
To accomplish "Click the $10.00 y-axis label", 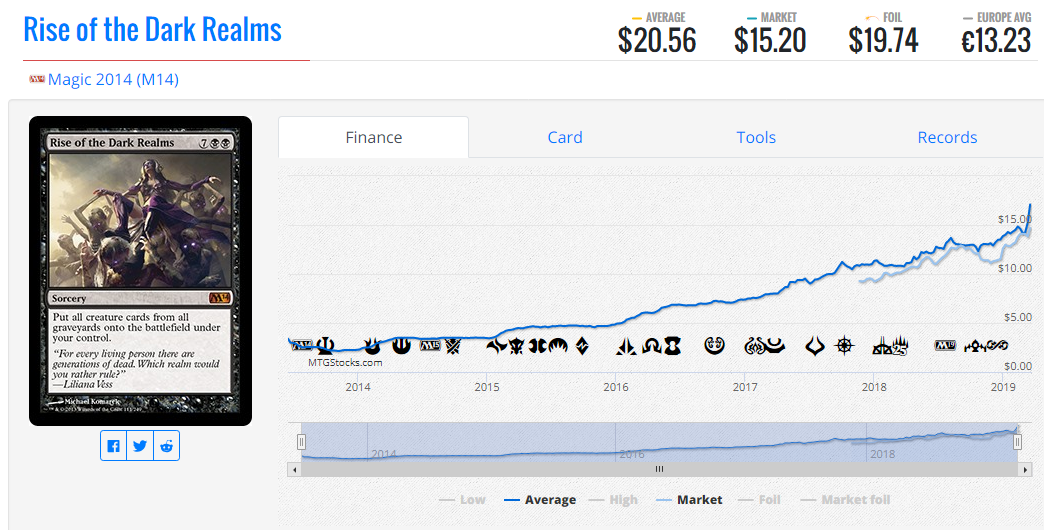I will [1015, 268].
